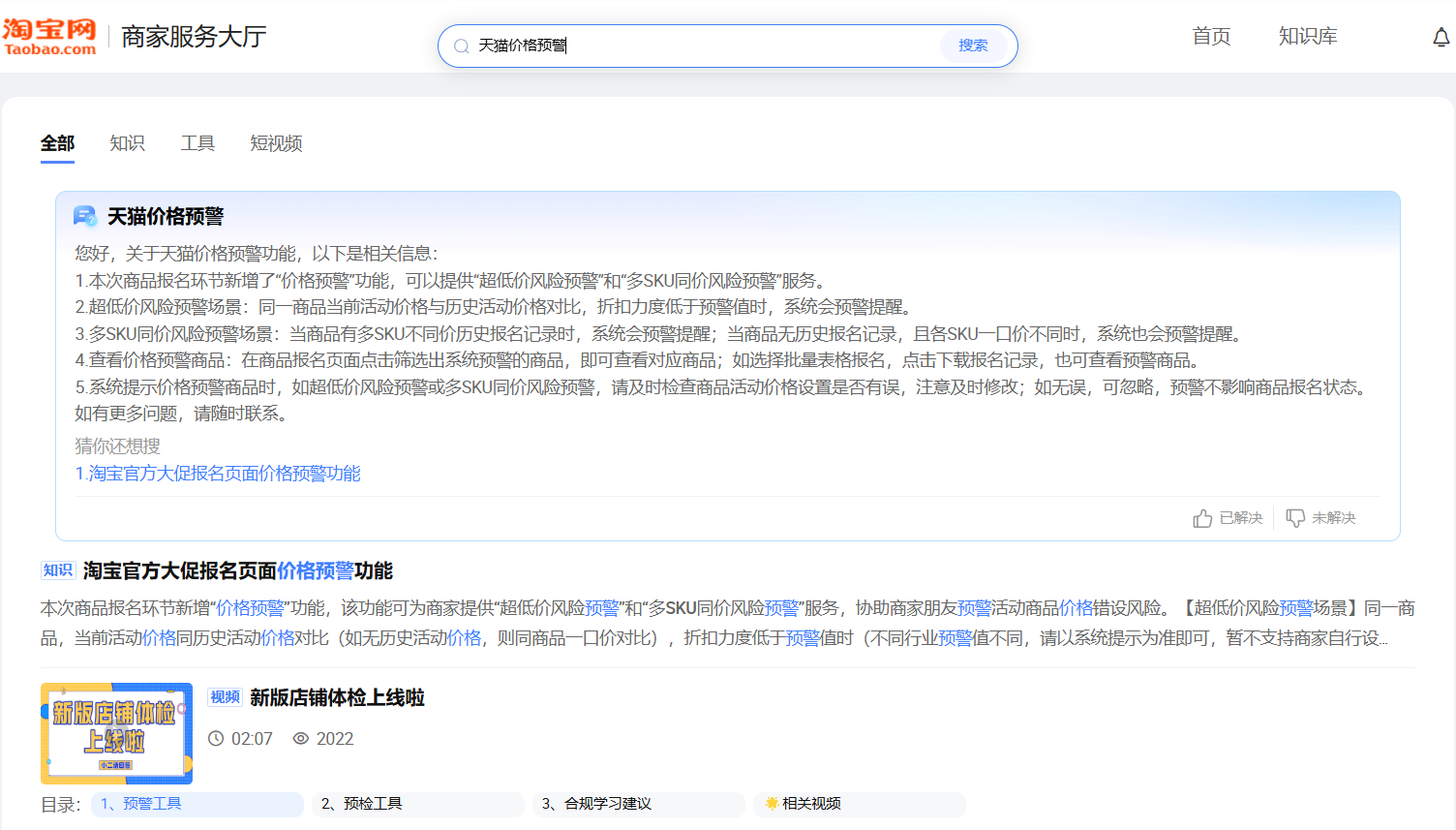Click the 目录: label
The width and height of the screenshot is (1456, 830).
tap(61, 805)
